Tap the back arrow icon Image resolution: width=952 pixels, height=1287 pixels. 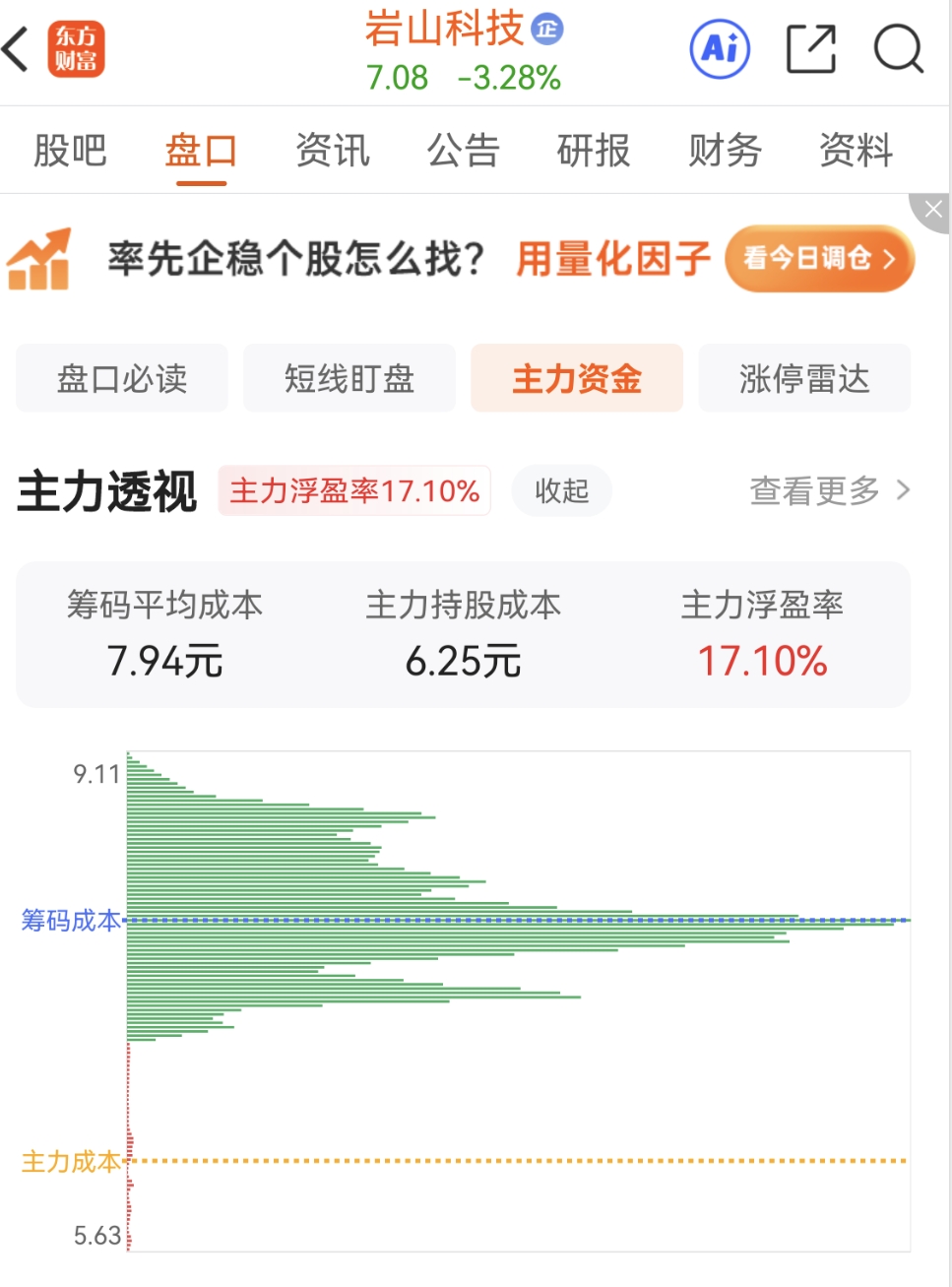[x=16, y=49]
